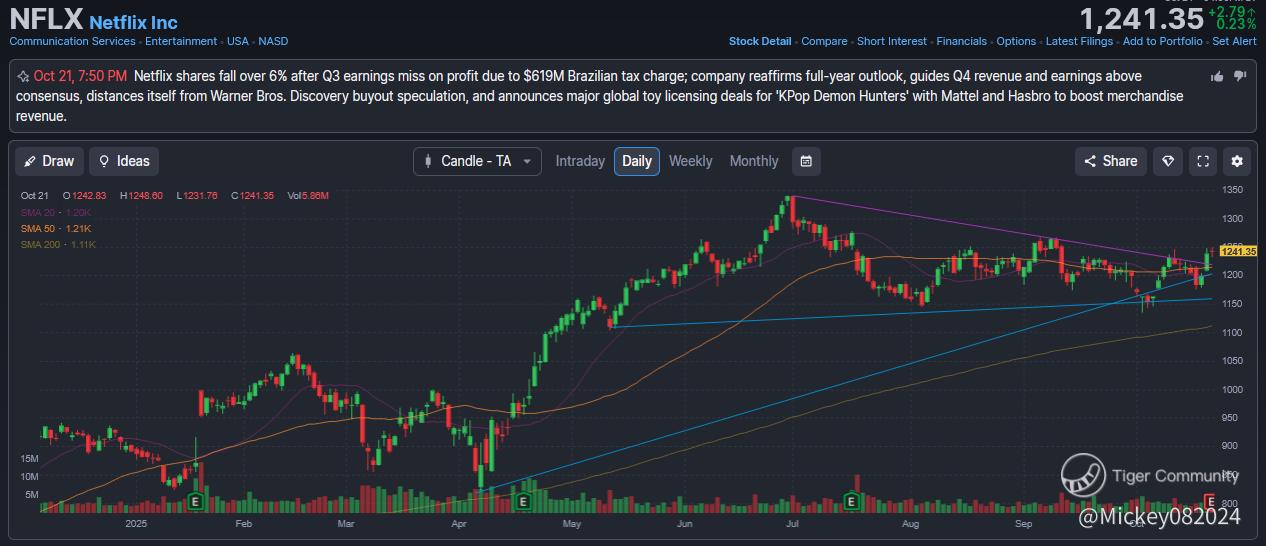1266x546 pixels.
Task: Click the earnings E marker in July
Action: coord(851,500)
